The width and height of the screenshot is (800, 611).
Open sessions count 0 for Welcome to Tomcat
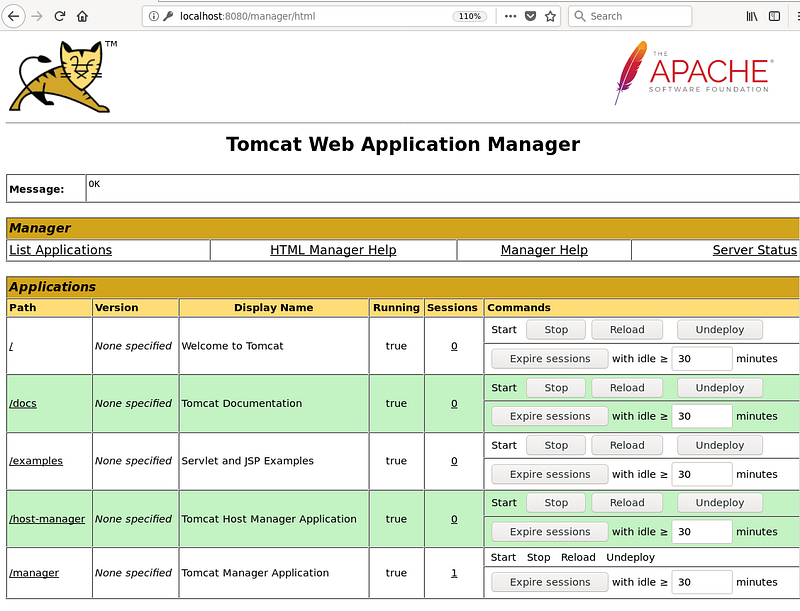coord(454,346)
